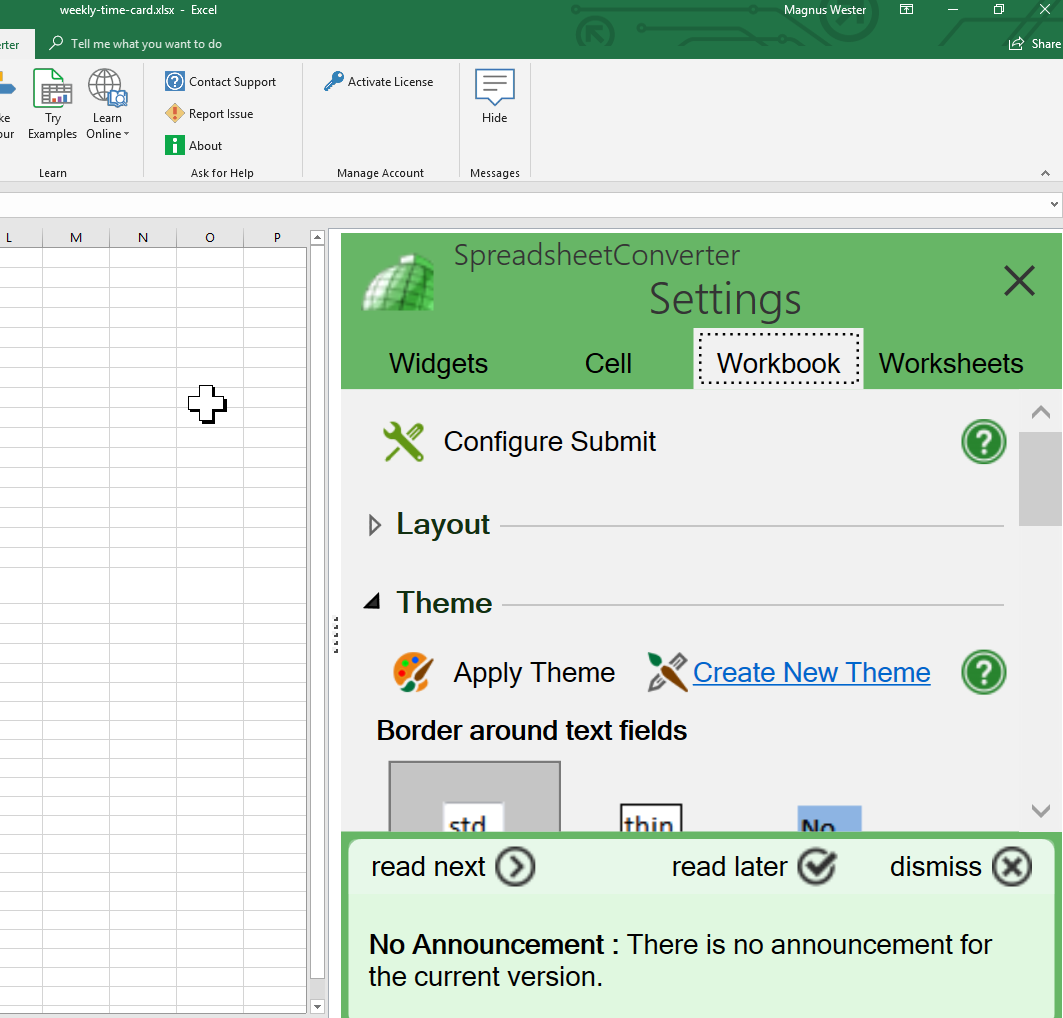Open the Learn Online dropdown

click(x=107, y=103)
